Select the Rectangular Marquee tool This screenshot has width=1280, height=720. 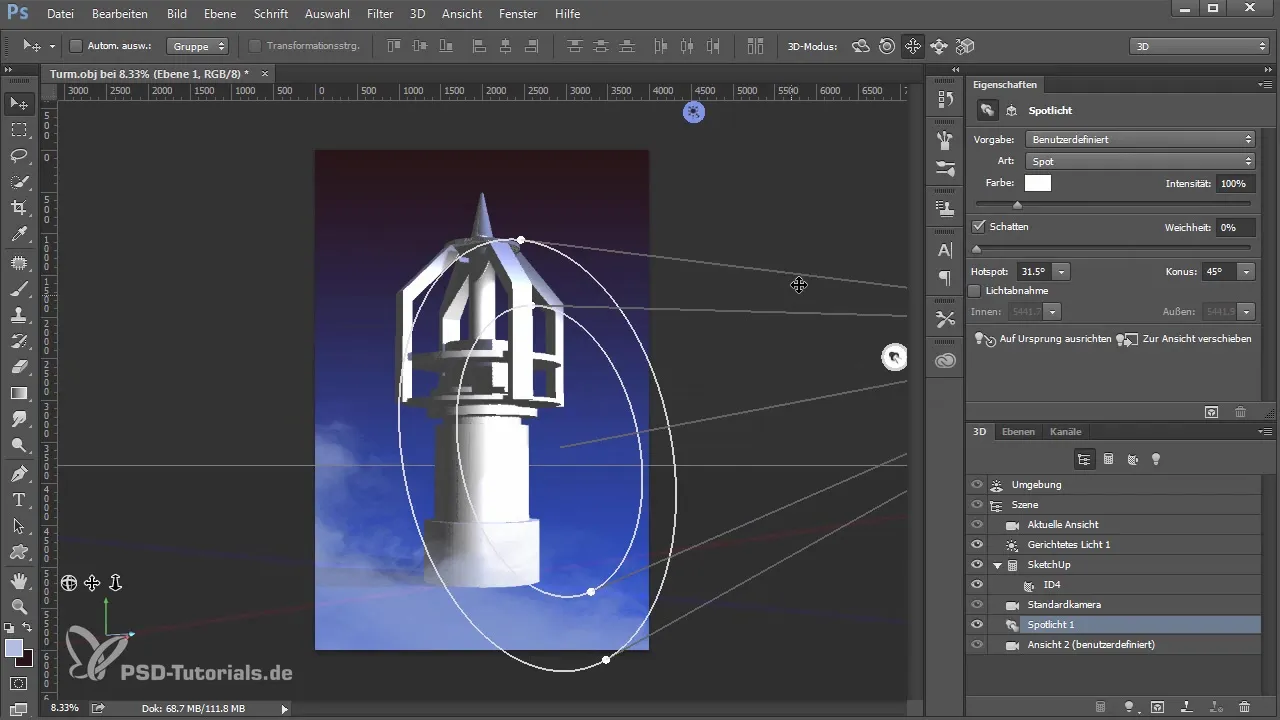(19, 130)
